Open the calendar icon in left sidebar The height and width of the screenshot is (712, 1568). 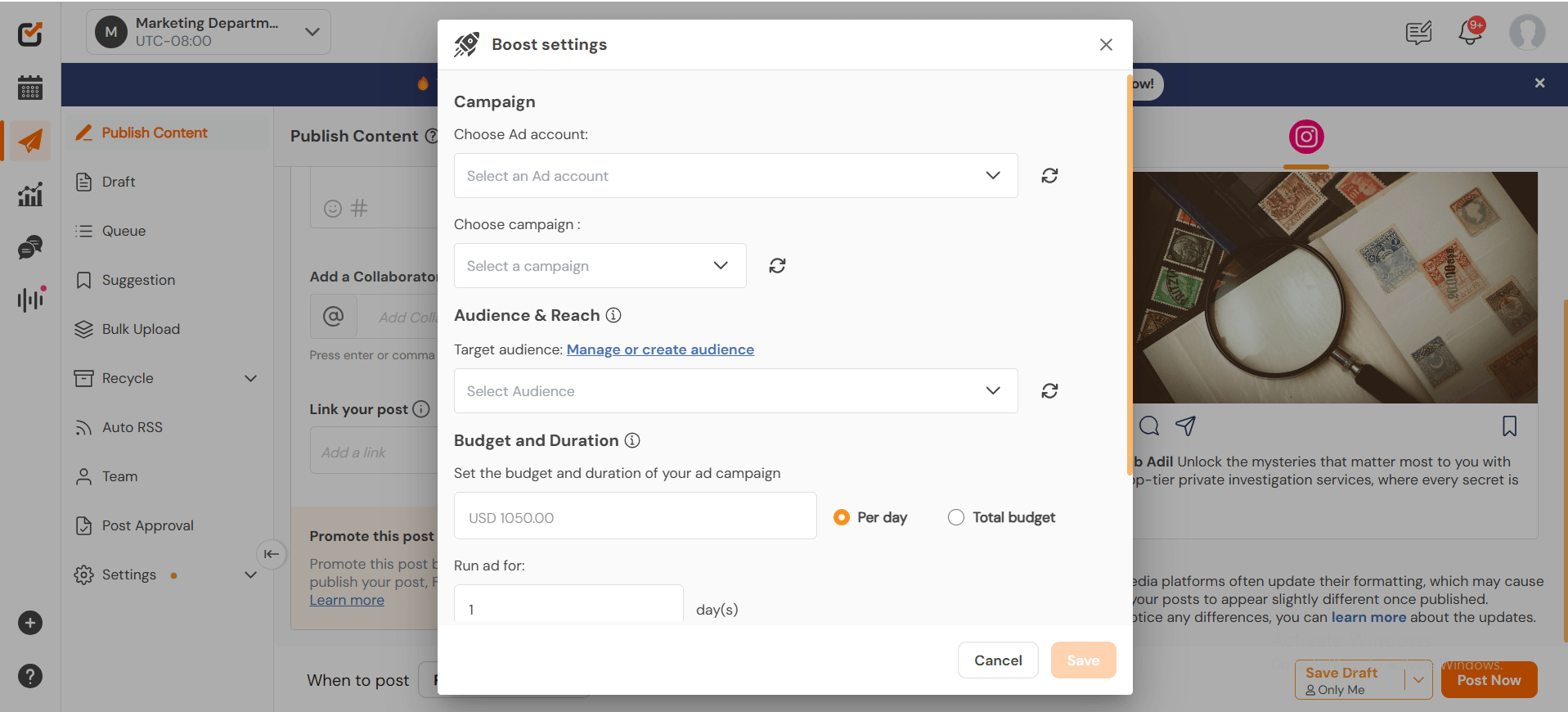pyautogui.click(x=30, y=88)
